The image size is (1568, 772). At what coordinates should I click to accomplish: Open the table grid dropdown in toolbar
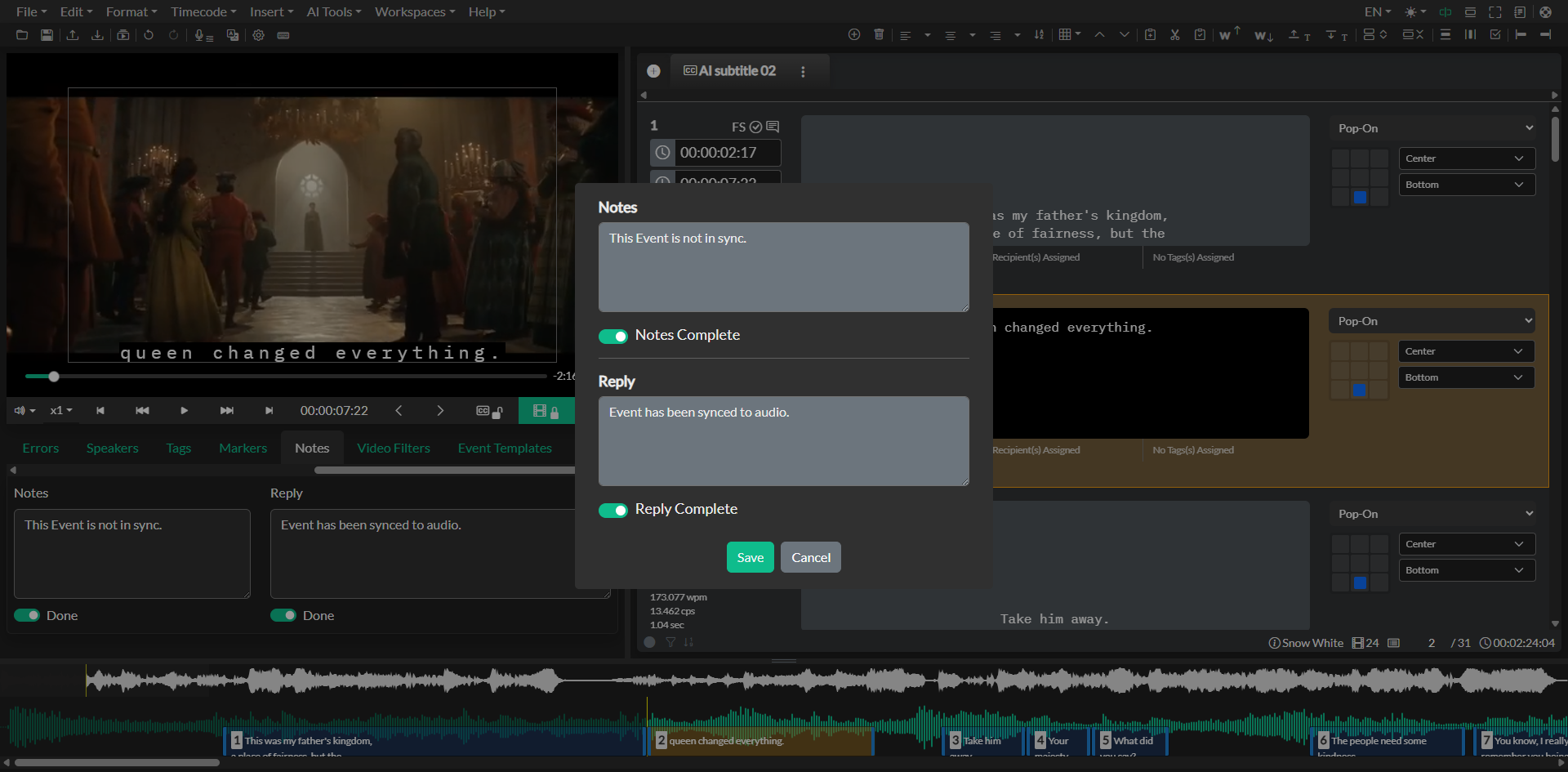pos(1070,34)
